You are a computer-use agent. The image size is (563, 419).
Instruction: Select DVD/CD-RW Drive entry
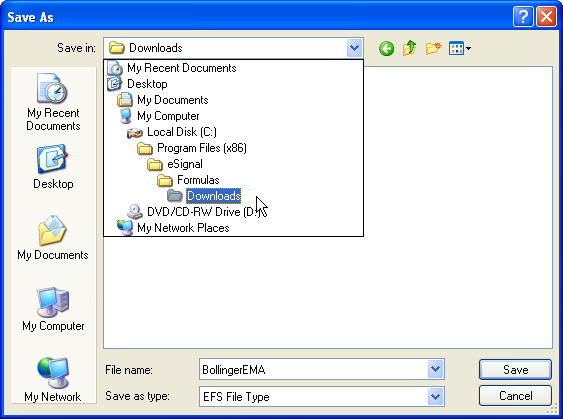coord(196,212)
